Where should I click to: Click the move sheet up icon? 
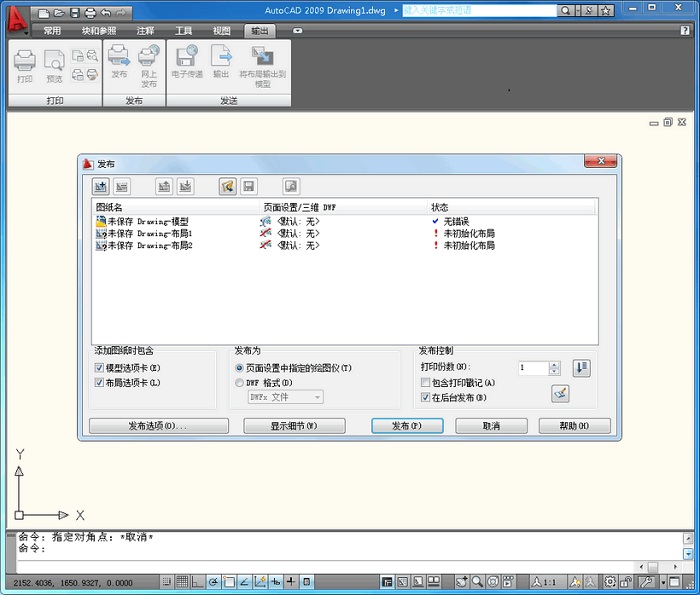164,186
